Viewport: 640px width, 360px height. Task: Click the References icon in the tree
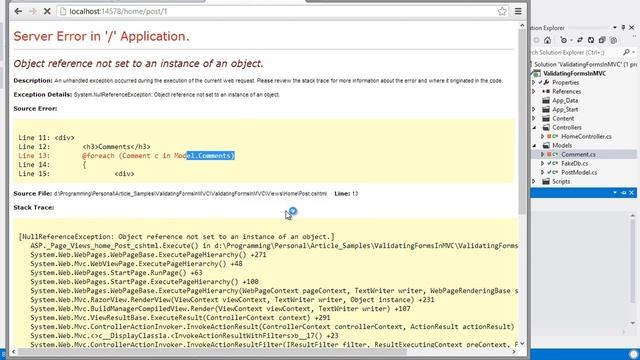point(546,91)
